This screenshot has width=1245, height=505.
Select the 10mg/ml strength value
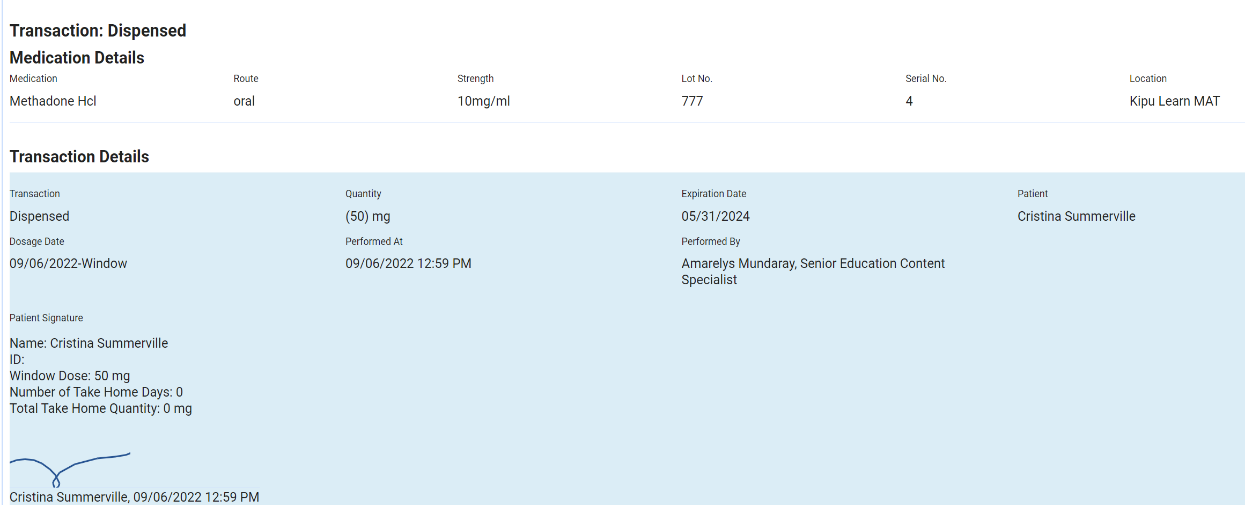coord(484,101)
